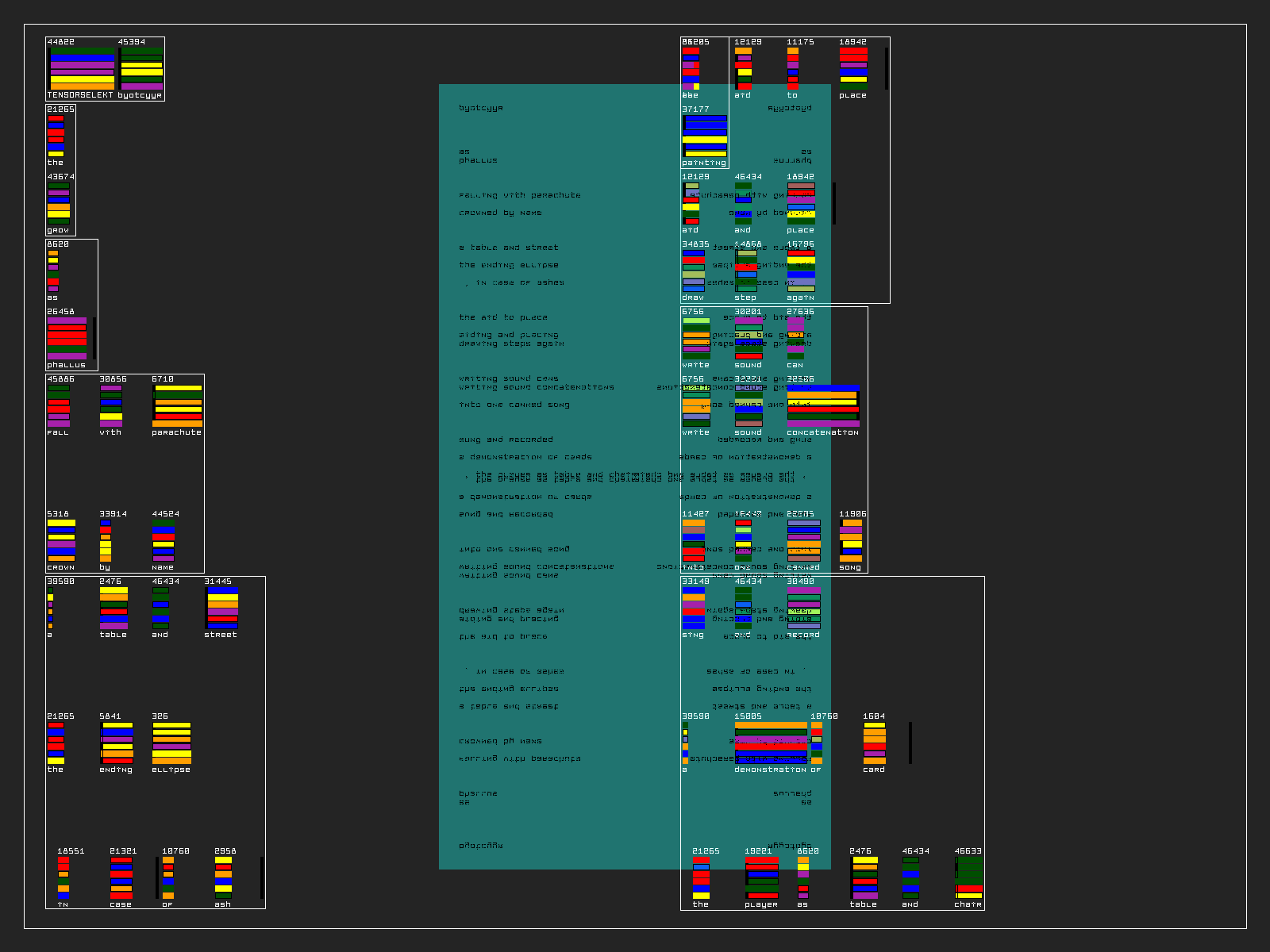
Task: Click the 'street' word block
Action: tap(222, 608)
